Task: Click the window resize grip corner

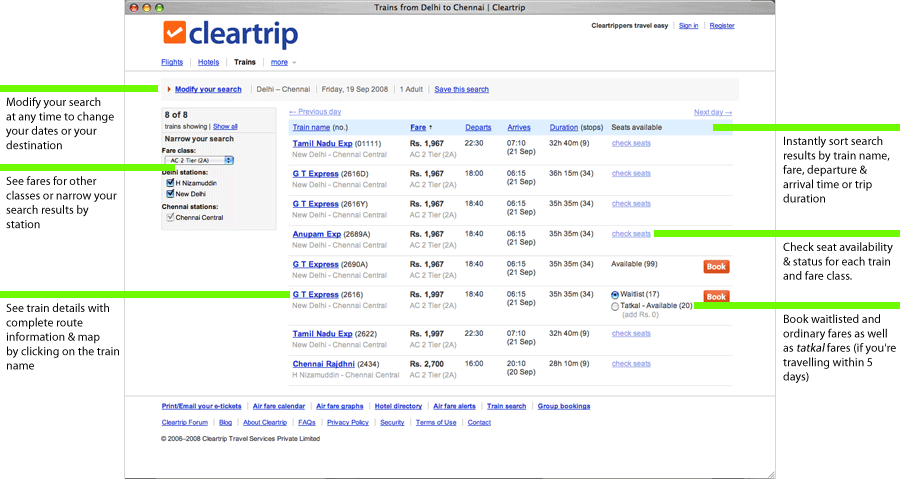Action: (770, 474)
